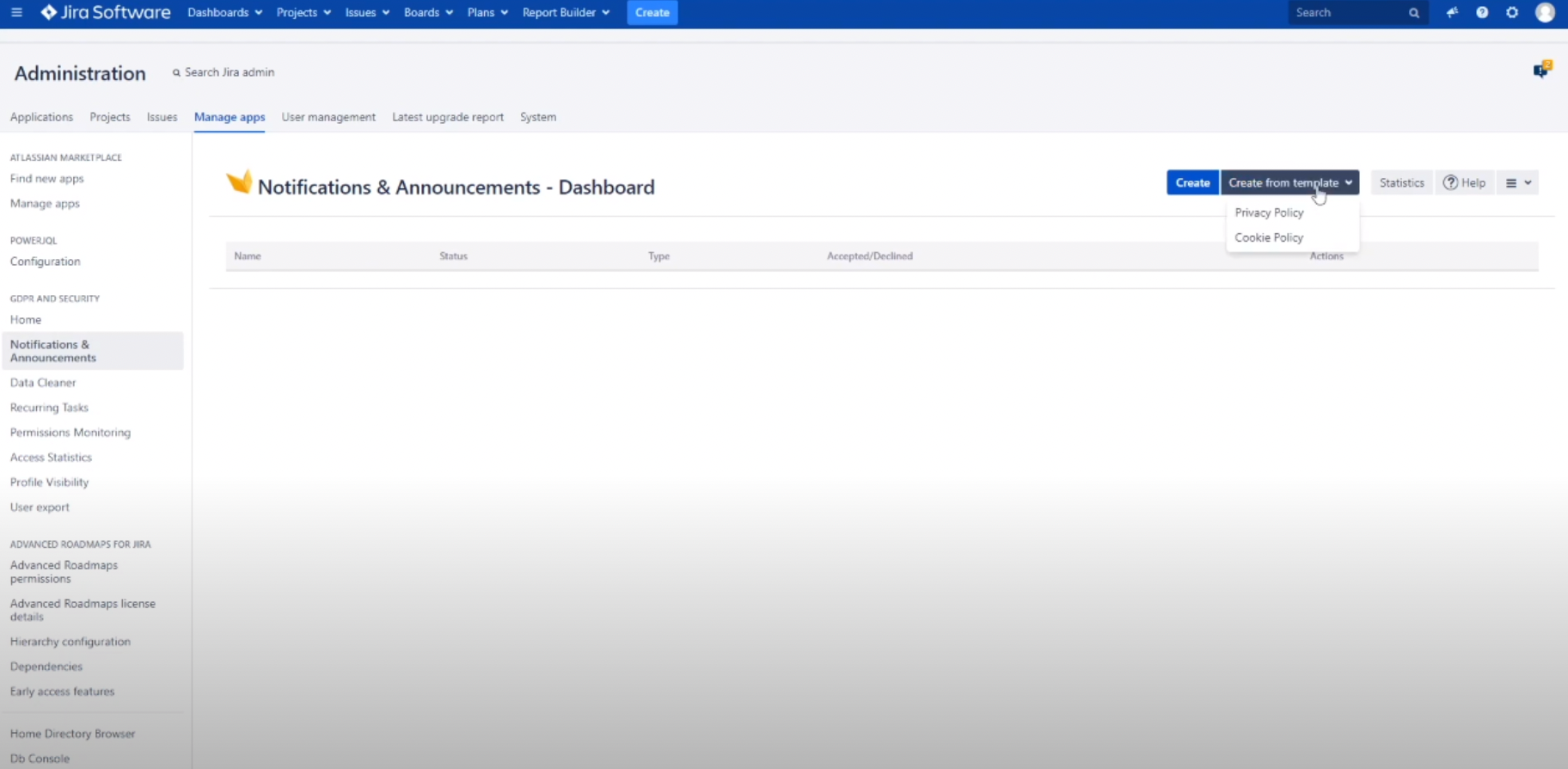Switch to the User management tab
This screenshot has width=1568, height=769.
click(x=328, y=117)
